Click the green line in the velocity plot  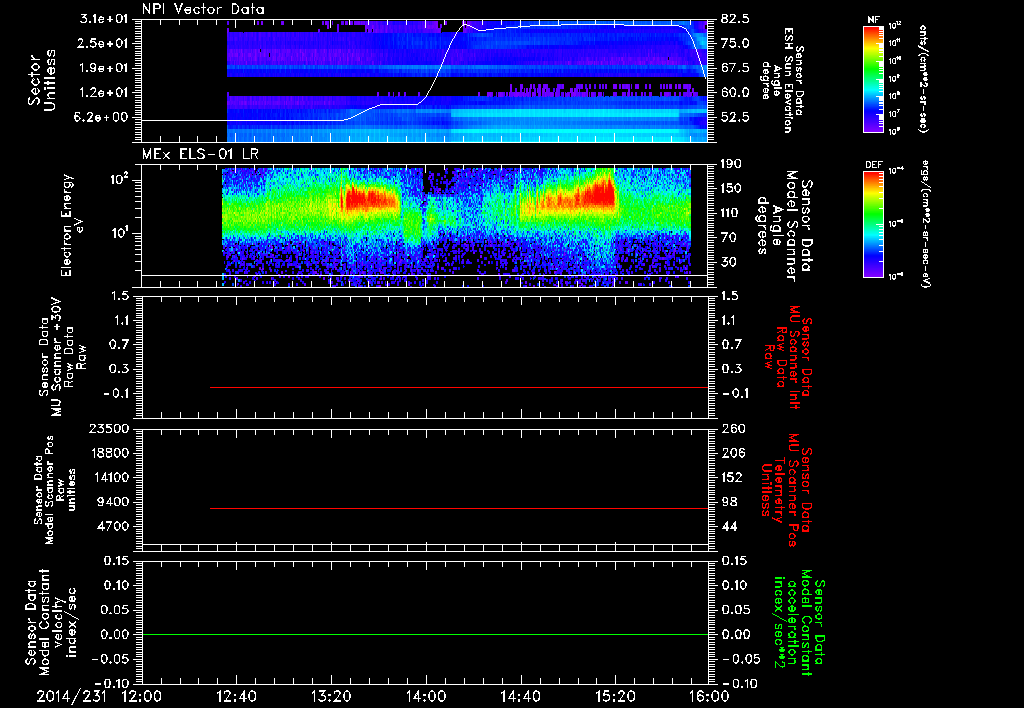(425, 634)
